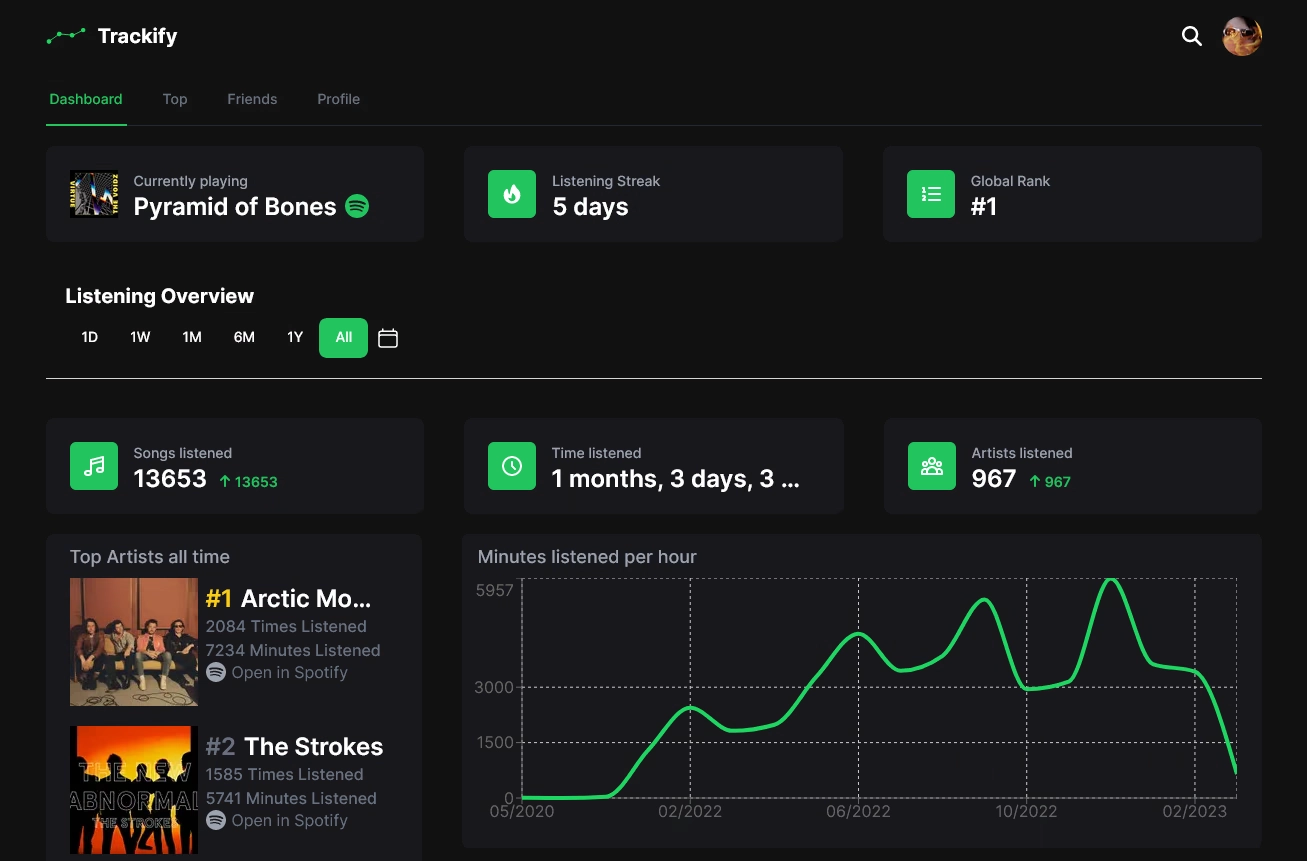Select the 1D time range filter

[89, 337]
